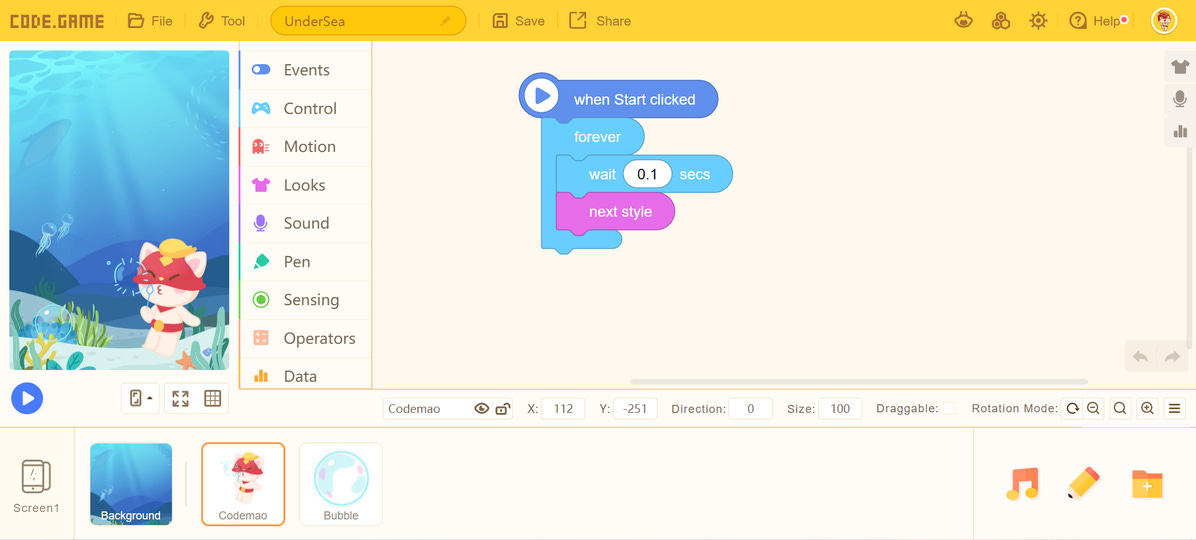Open the costume shirt panel icon
The width and height of the screenshot is (1196, 540).
pyautogui.click(x=1180, y=66)
